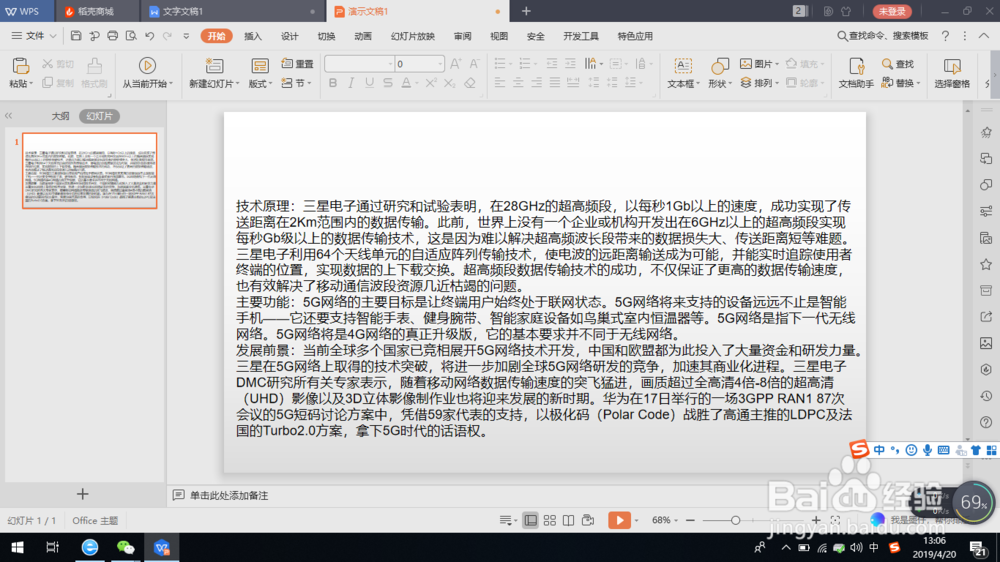Click the Print Preview icon
Screen dimensions: 1000x562
click(131, 36)
